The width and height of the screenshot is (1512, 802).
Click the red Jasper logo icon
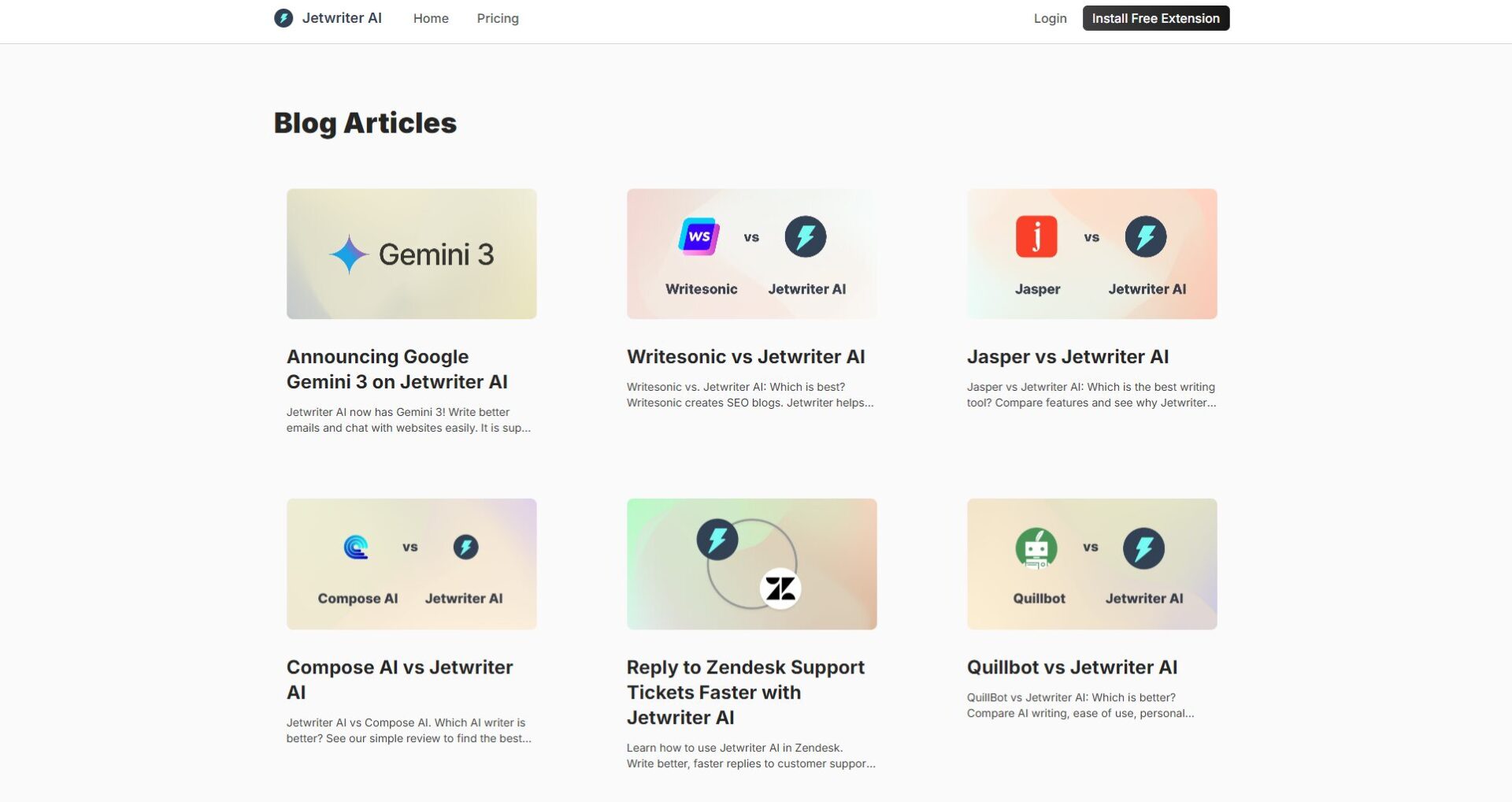1036,236
